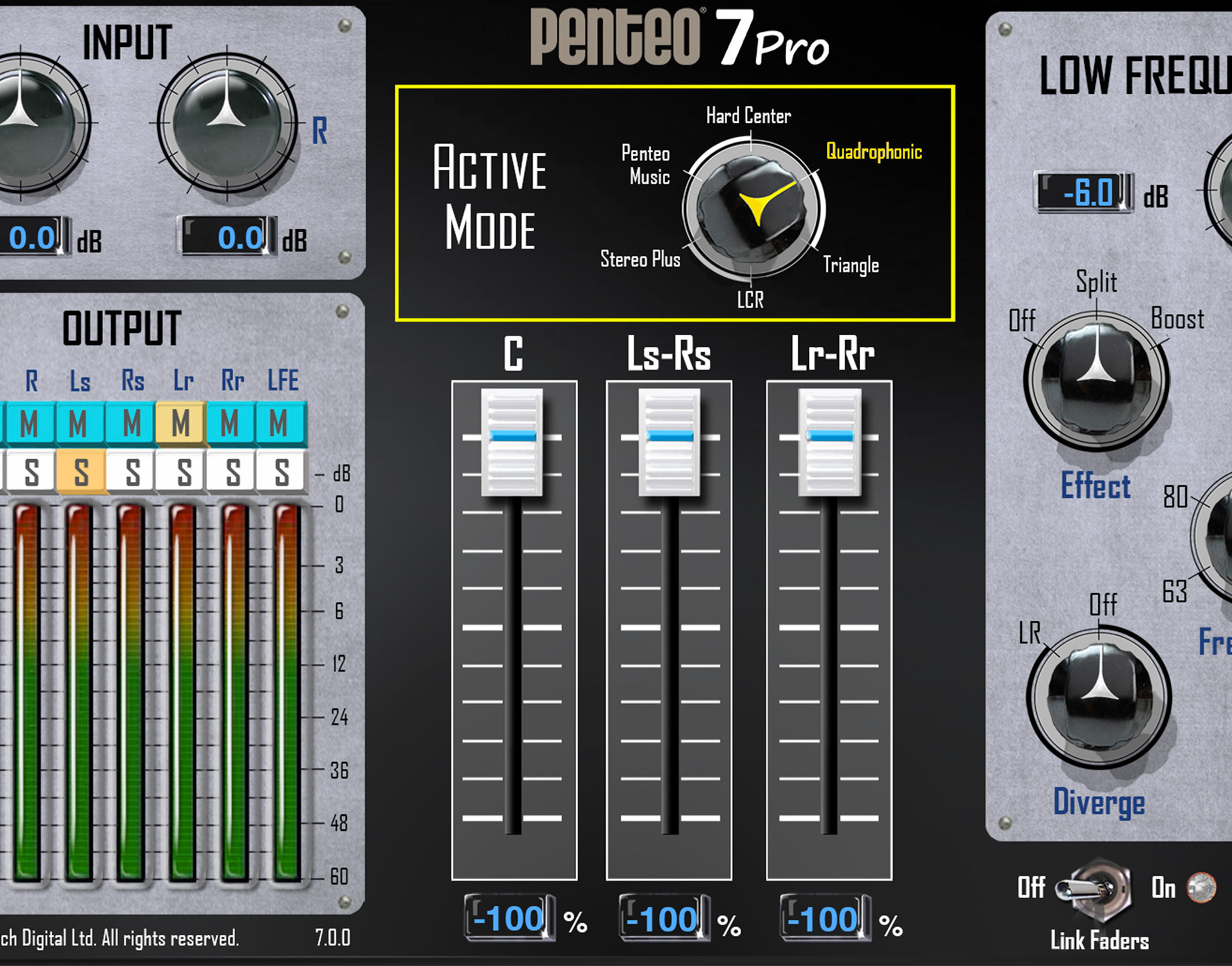Select Stereo Plus mode
Image resolution: width=1232 pixels, height=966 pixels.
tap(640, 259)
